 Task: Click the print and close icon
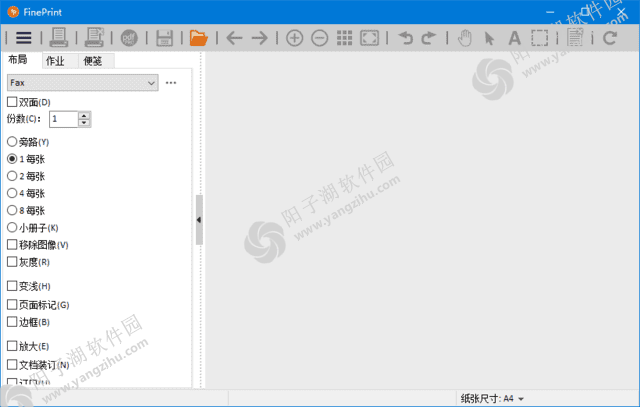click(x=94, y=38)
